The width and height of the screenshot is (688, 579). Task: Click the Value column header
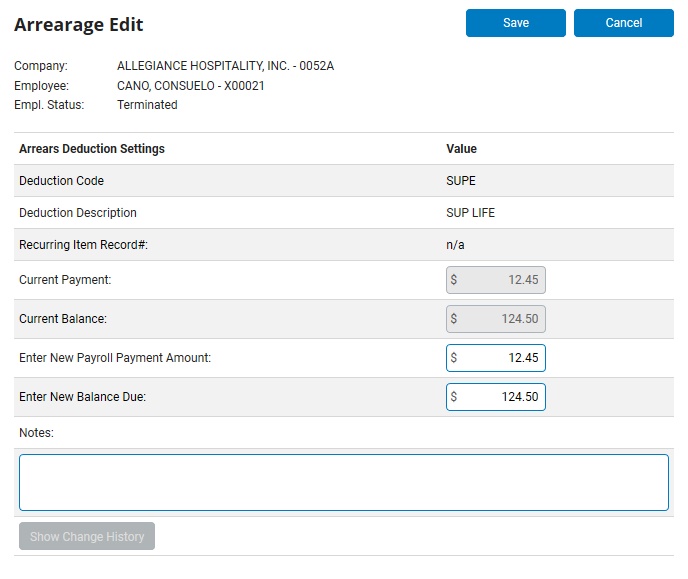click(461, 149)
